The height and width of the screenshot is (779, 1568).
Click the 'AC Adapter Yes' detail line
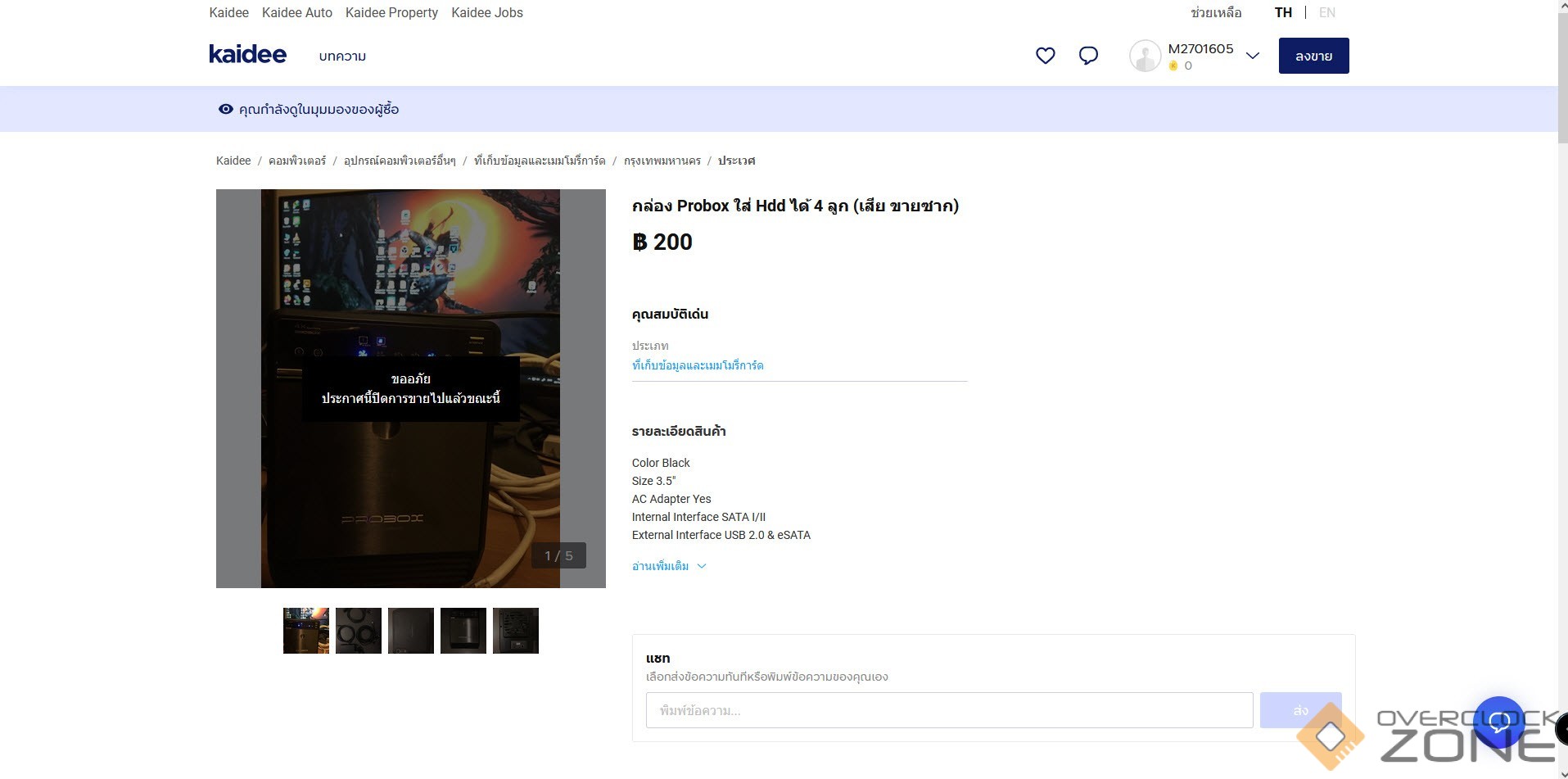[x=671, y=499]
